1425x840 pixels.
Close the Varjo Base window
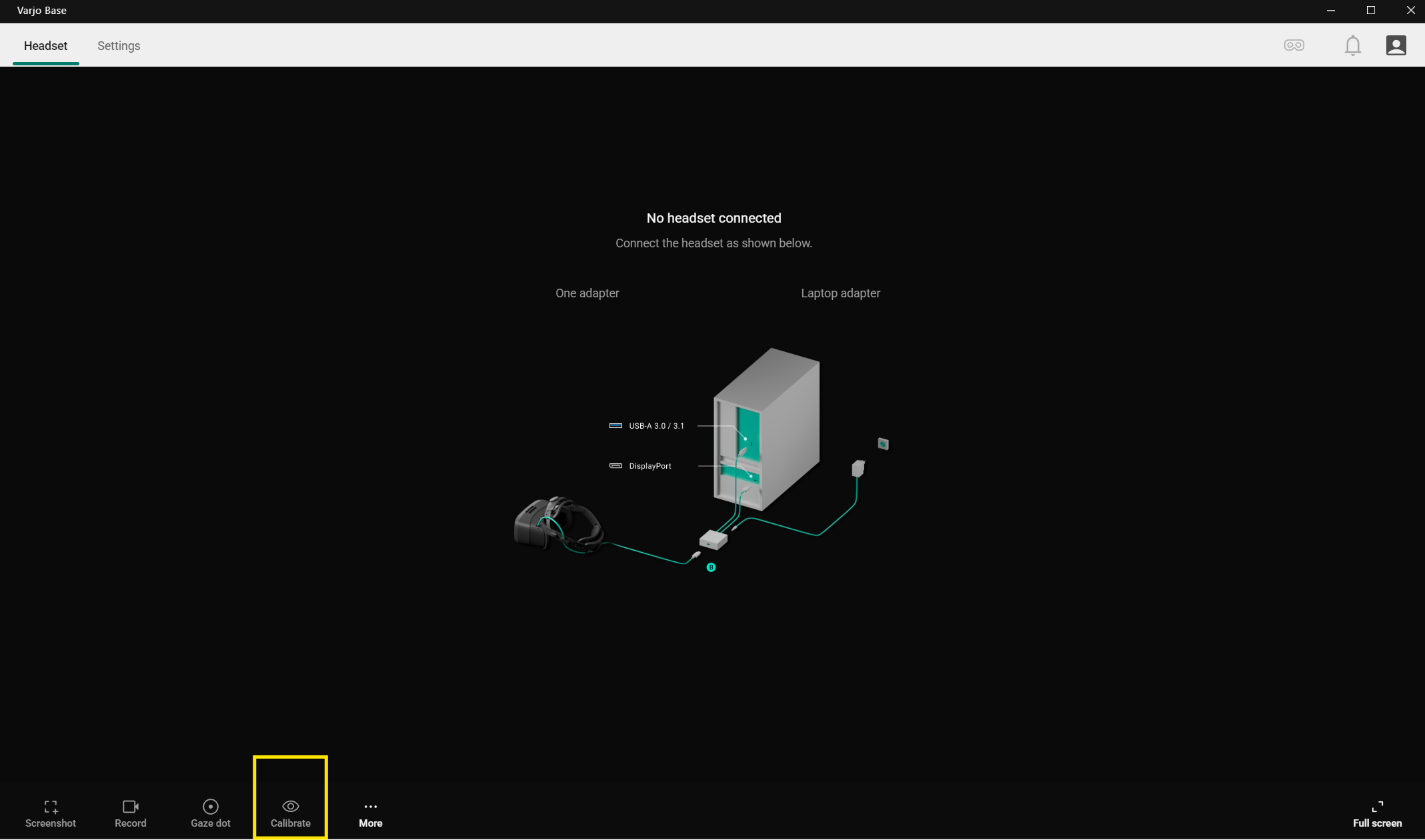coord(1410,11)
